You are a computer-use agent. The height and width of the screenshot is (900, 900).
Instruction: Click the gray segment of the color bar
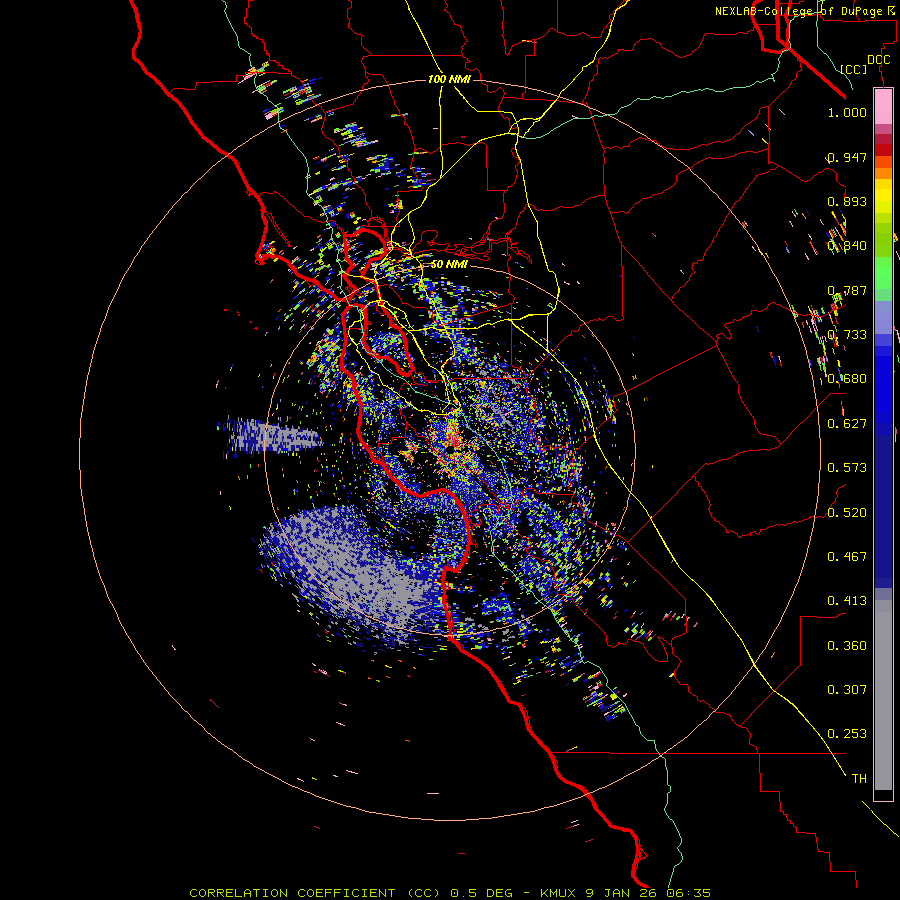click(x=883, y=695)
